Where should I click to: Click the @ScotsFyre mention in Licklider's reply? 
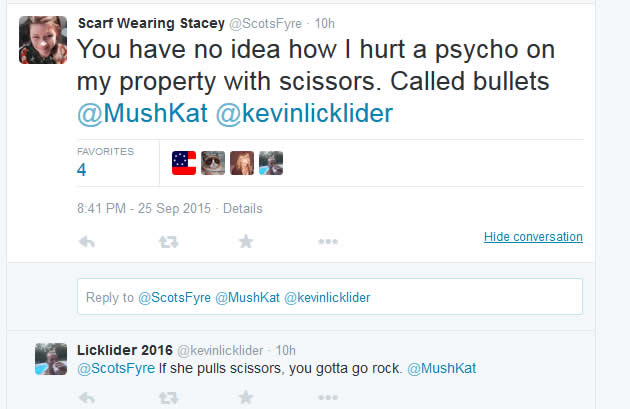coord(114,368)
